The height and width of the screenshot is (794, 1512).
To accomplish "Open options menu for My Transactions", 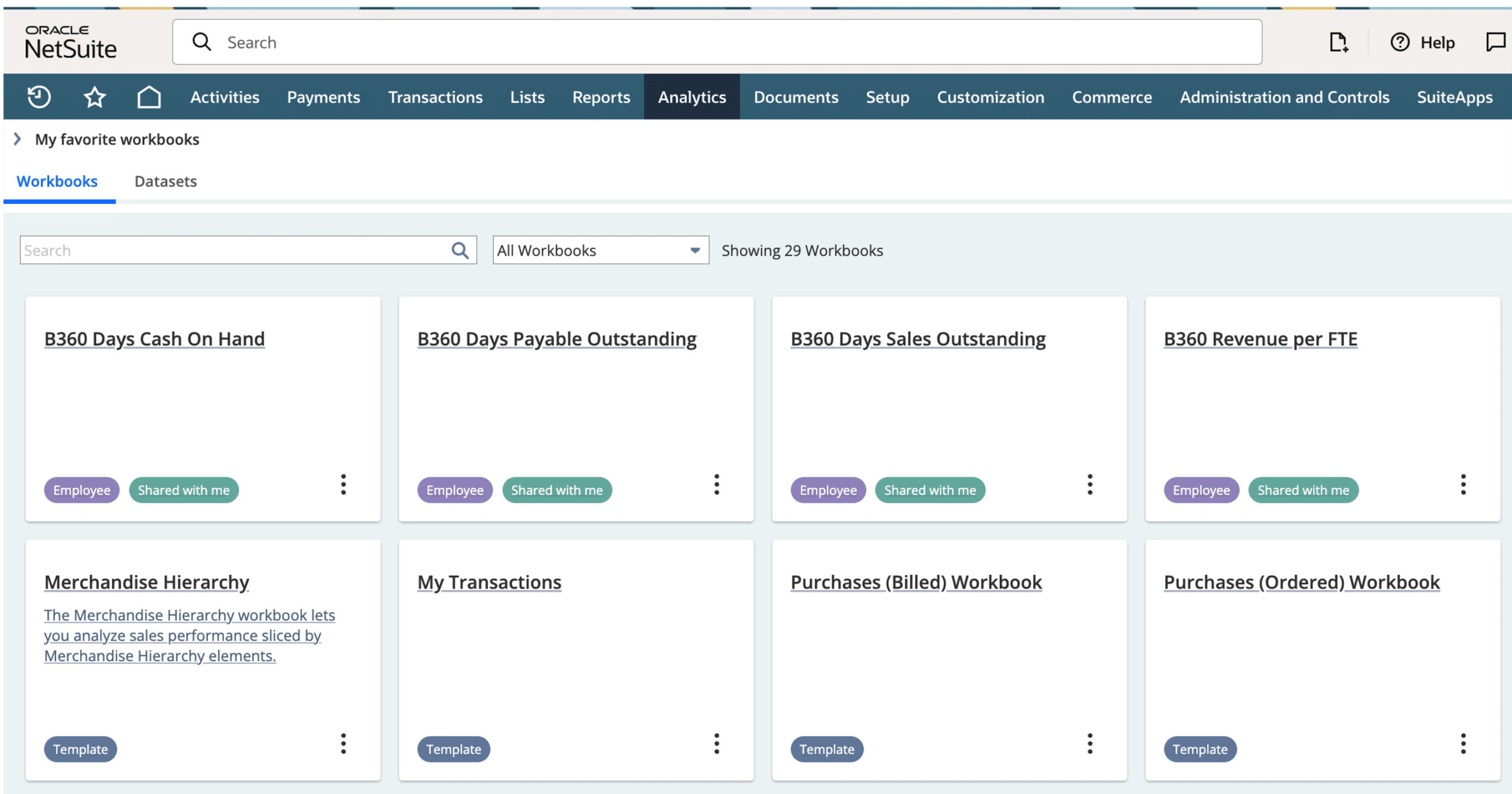I will click(x=716, y=744).
